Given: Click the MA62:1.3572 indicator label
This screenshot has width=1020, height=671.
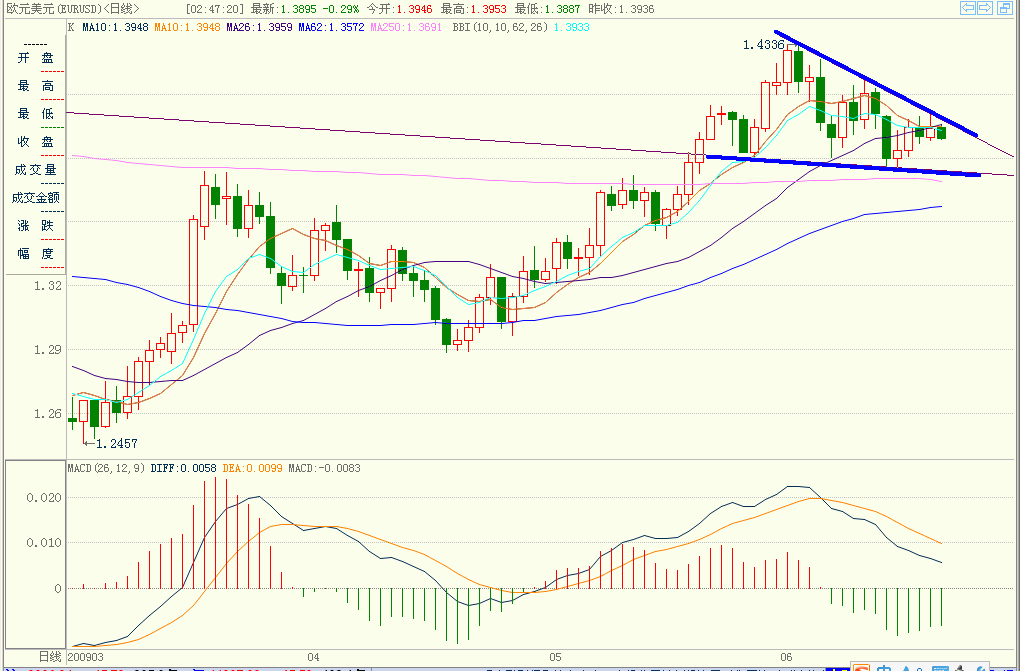Looking at the screenshot, I should (331, 27).
